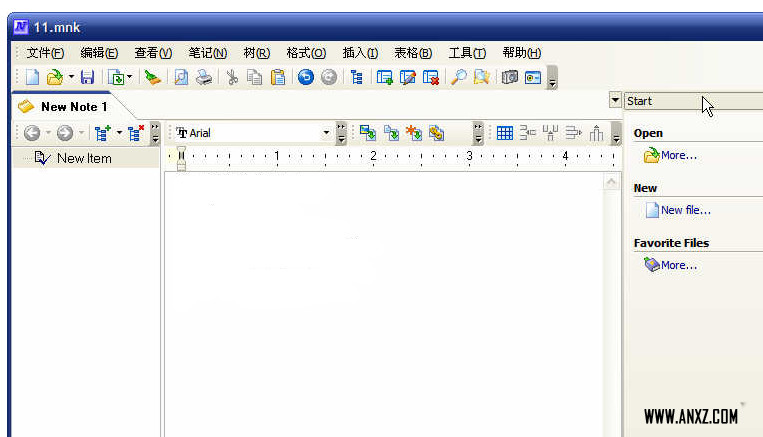Click the Open file folder icon
The width and height of the screenshot is (763, 437).
(x=55, y=77)
